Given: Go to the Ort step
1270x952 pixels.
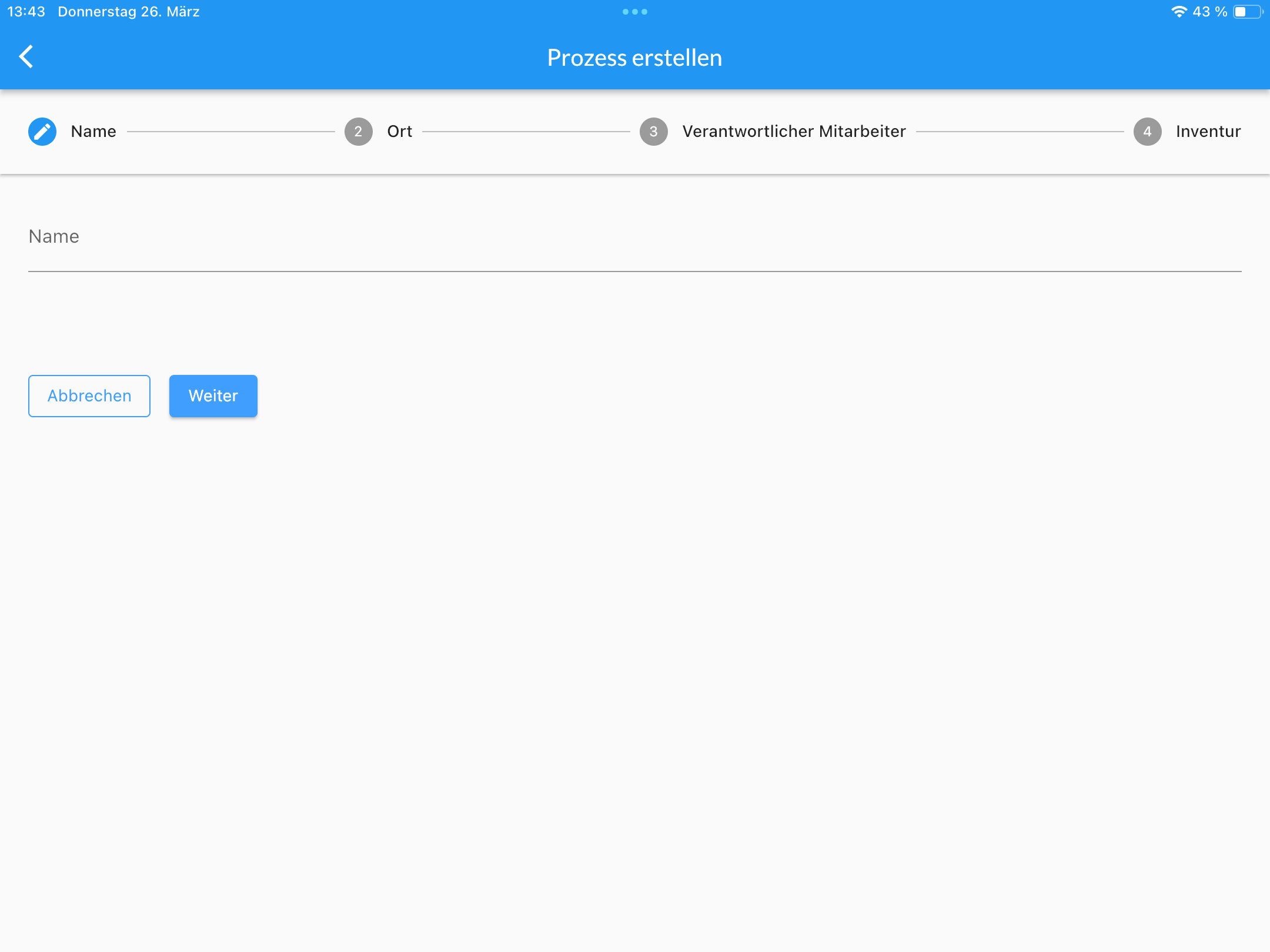Looking at the screenshot, I should click(x=400, y=132).
